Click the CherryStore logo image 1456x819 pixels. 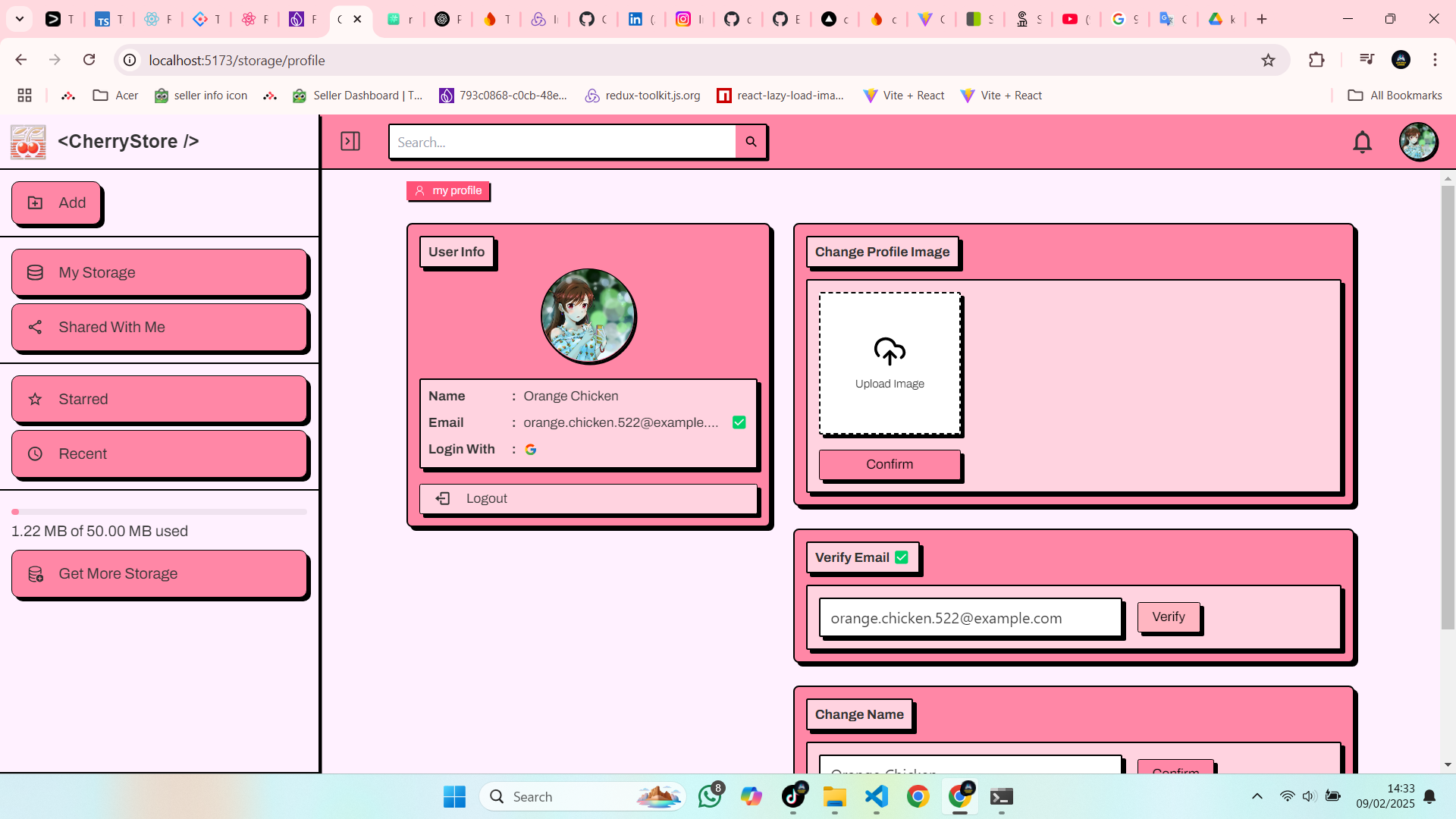tap(28, 142)
